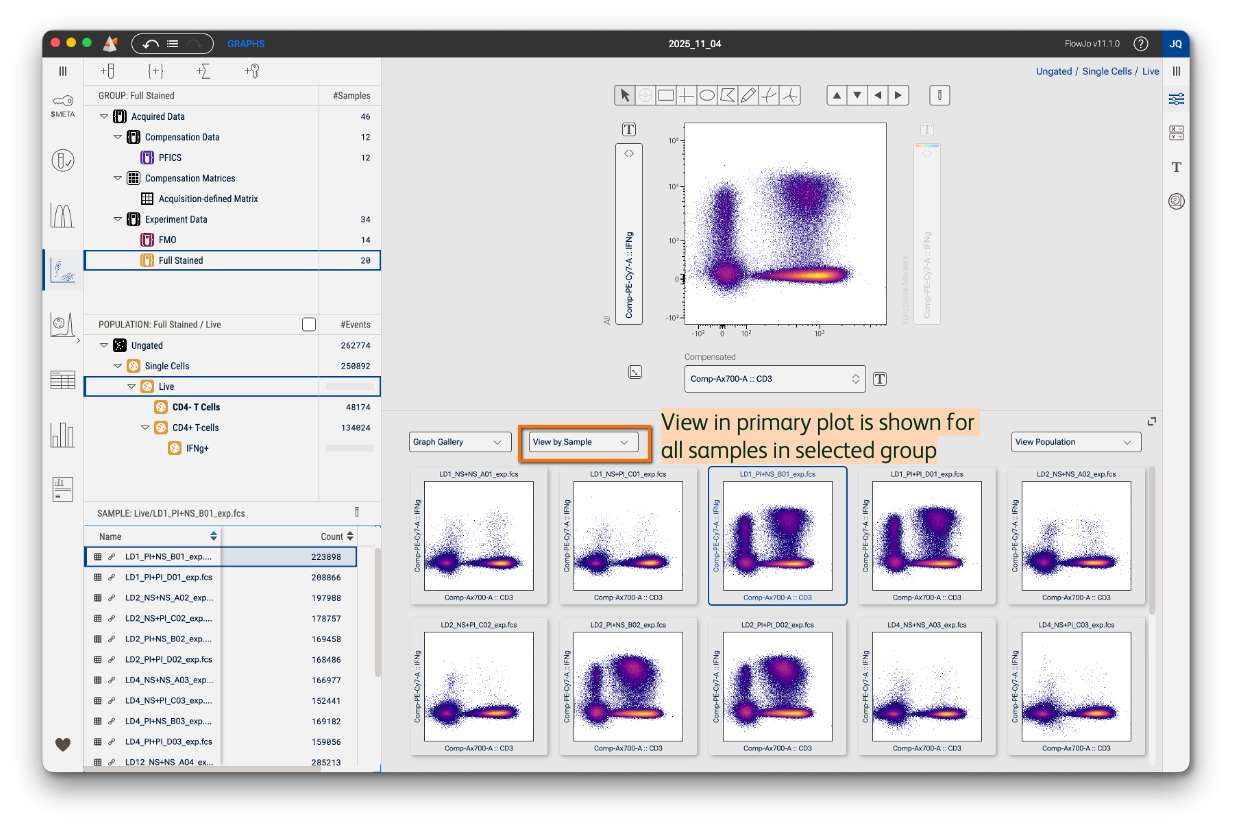Select the LD2_PI+PI_D02_exp.fcs gallery thumbnail
Screen dimensions: 1242x836
tap(777, 686)
